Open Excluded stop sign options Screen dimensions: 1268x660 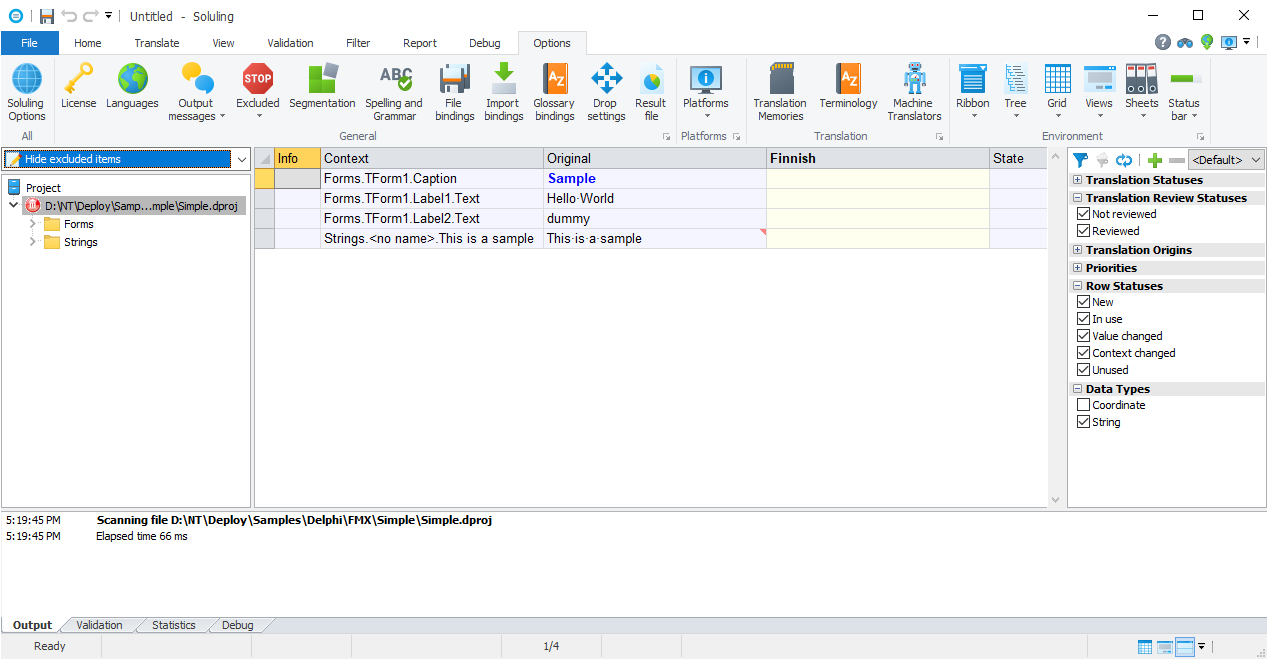[x=258, y=92]
